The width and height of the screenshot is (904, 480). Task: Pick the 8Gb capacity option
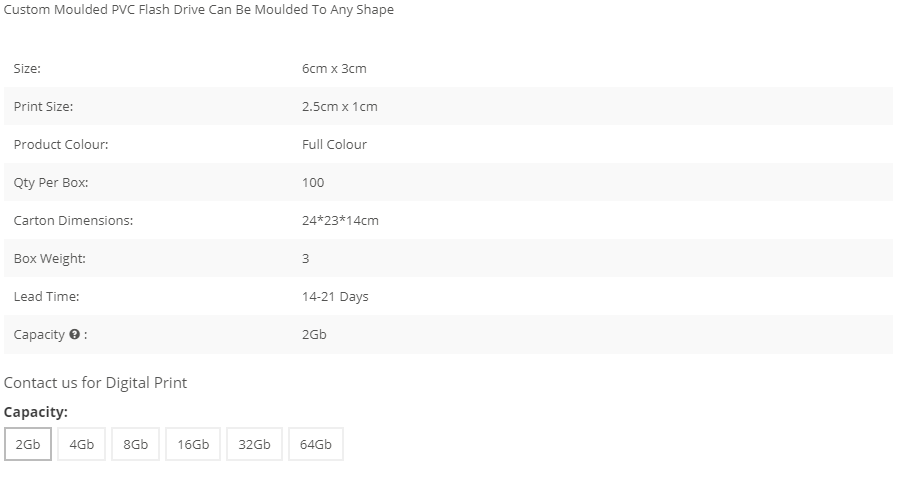[135, 444]
